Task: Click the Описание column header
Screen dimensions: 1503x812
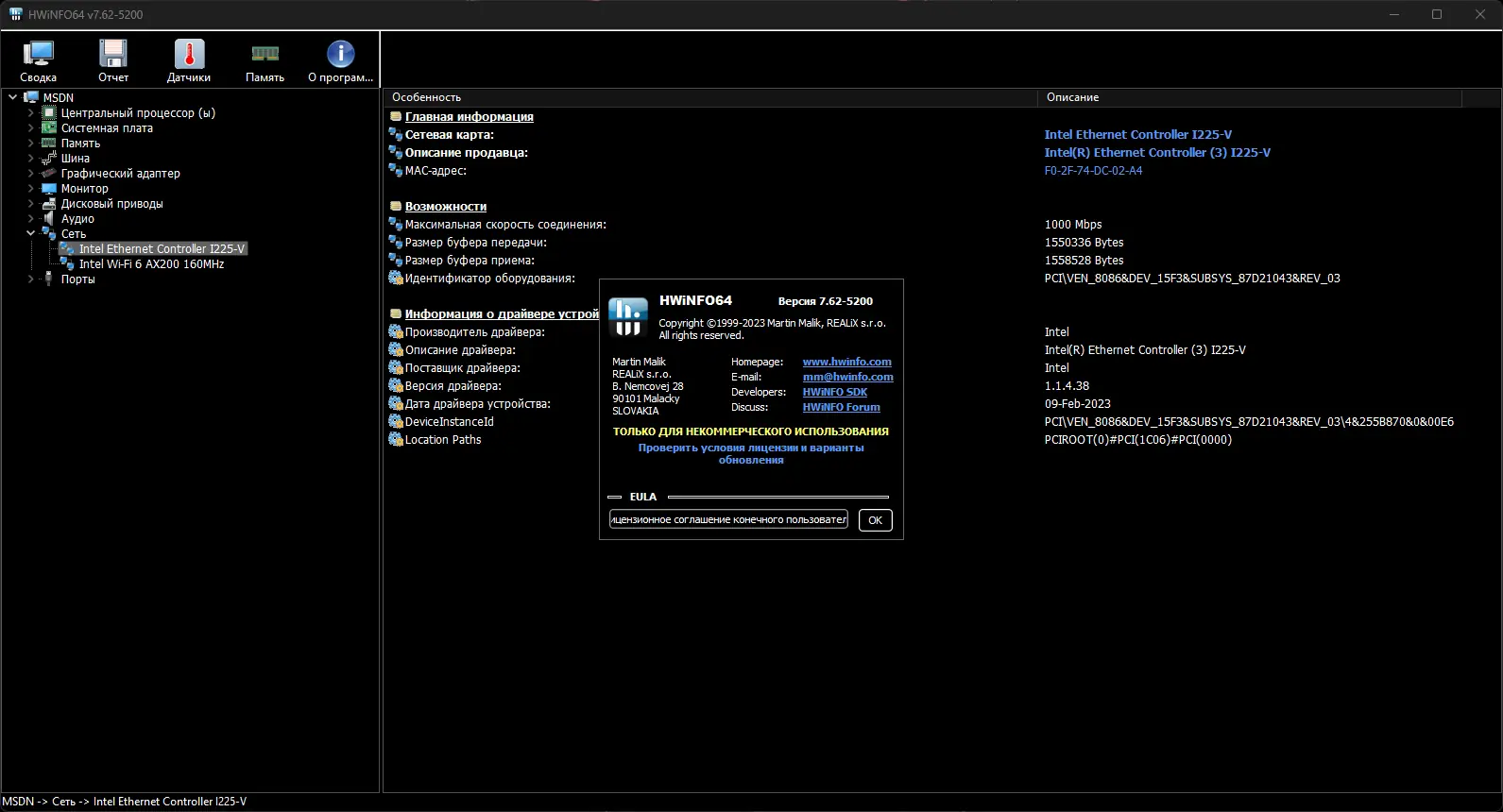Action: 1249,97
